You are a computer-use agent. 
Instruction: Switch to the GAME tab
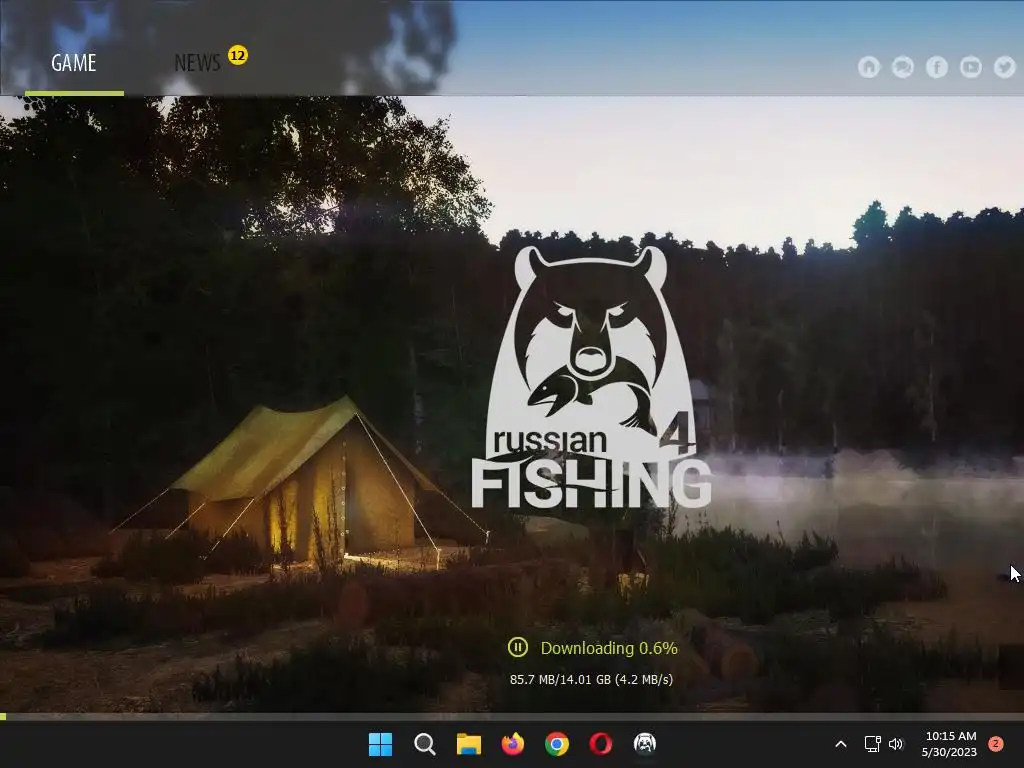point(74,63)
